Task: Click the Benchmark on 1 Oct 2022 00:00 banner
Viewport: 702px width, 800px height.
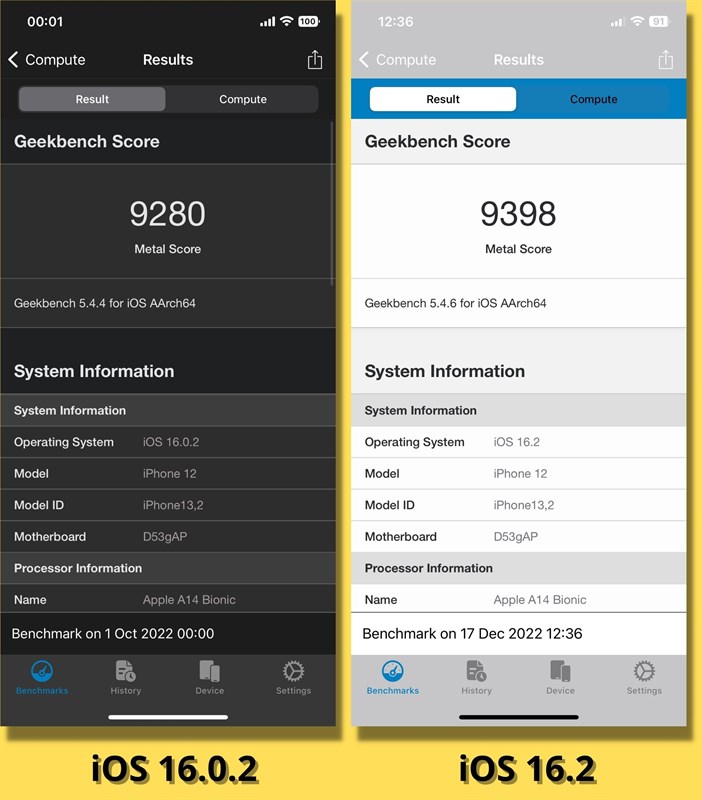Action: coord(168,634)
